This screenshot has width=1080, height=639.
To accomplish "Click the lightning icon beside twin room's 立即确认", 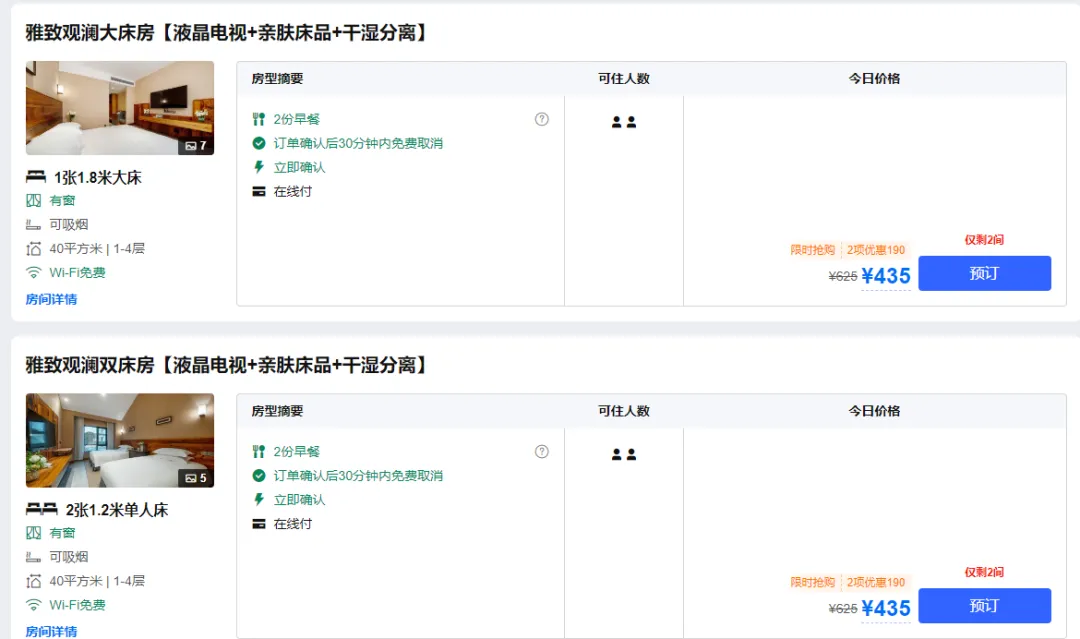I will 259,499.
